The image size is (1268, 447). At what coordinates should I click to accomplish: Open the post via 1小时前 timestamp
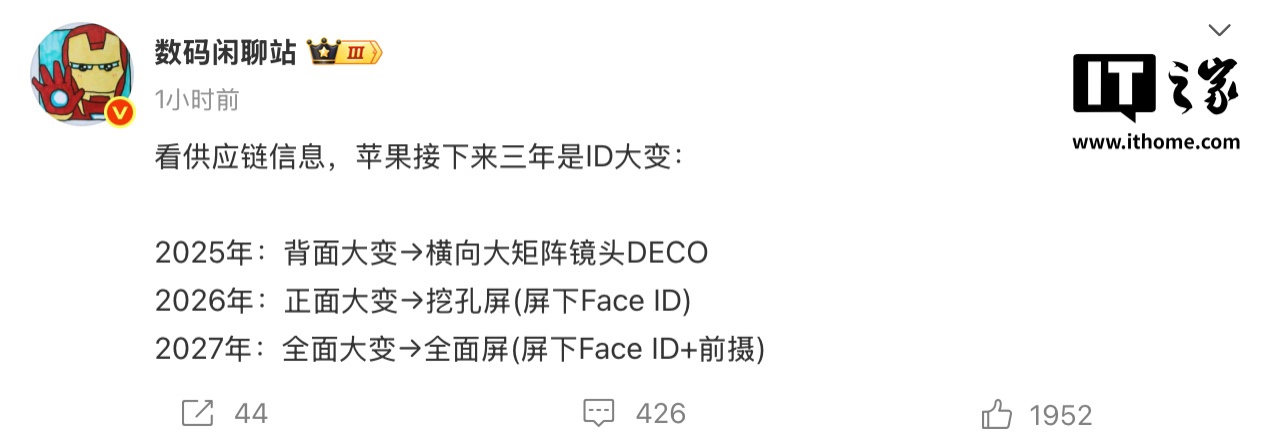[197, 99]
